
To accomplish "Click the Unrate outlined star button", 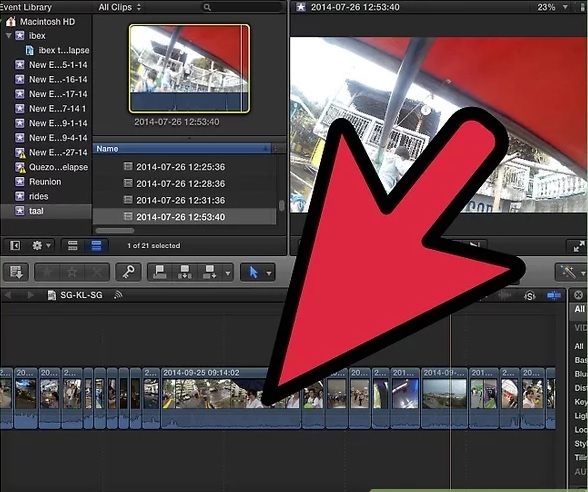I will (72, 272).
